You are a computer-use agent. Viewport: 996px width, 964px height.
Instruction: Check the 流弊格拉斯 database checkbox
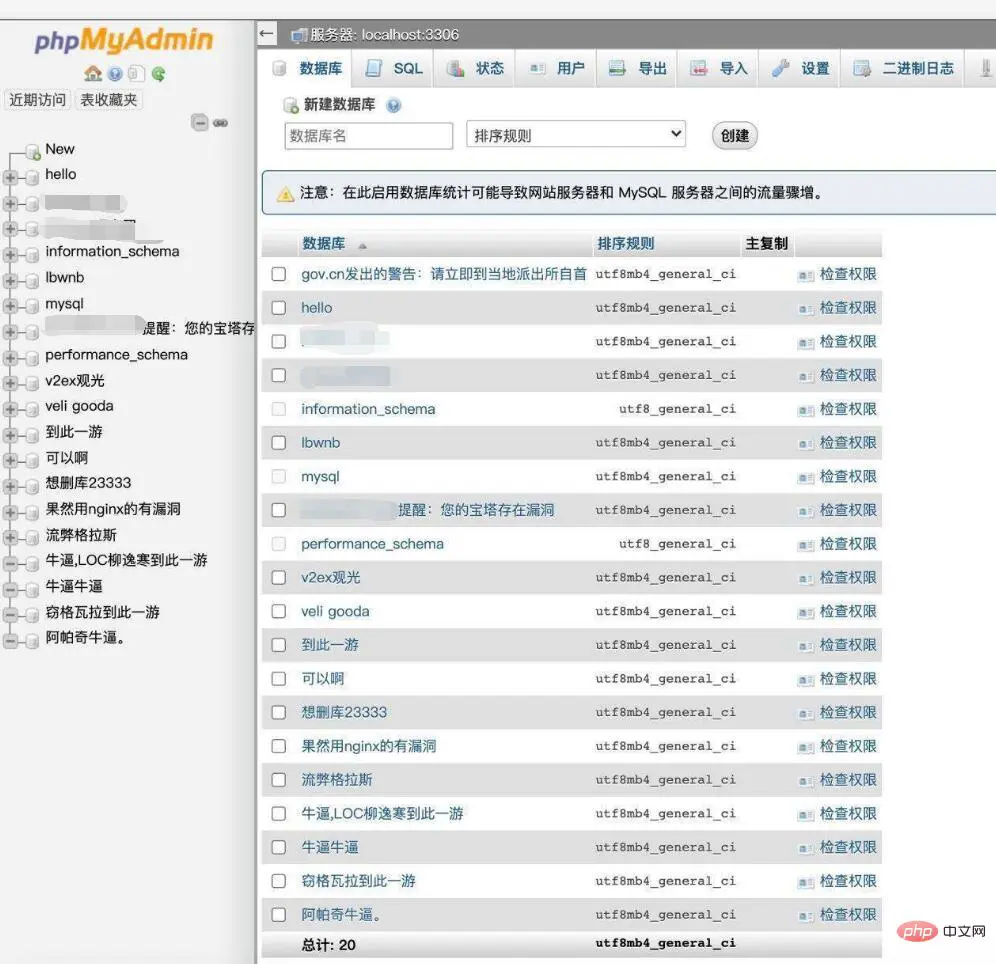tap(278, 779)
